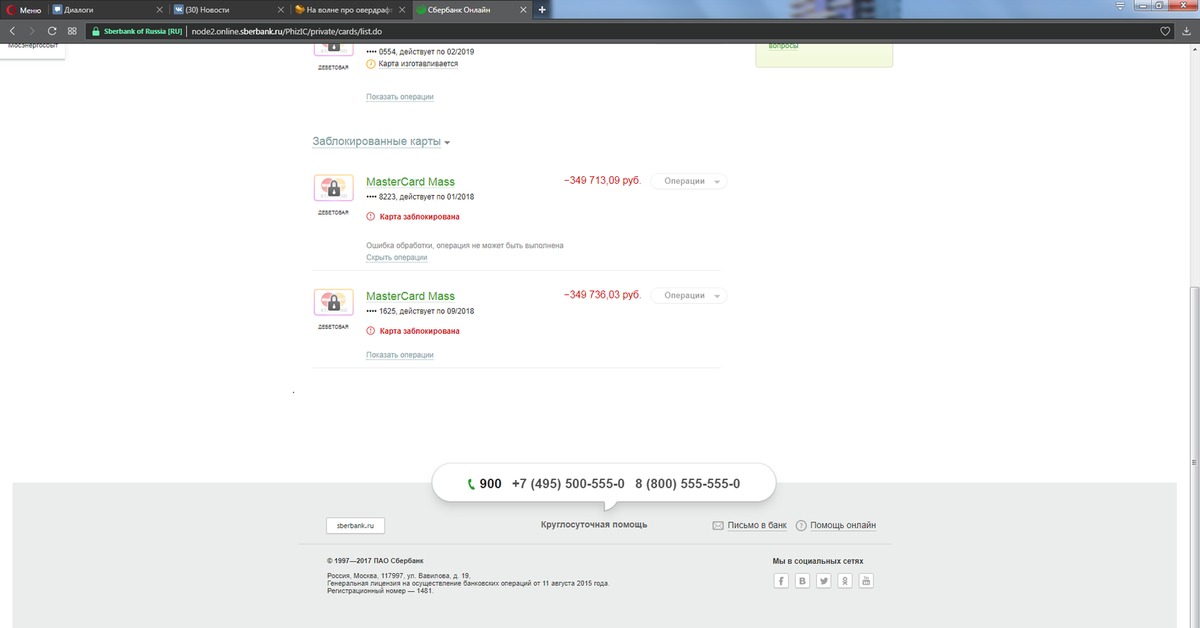Switch to the '(30) Новости' tab
Image resolution: width=1200 pixels, height=628 pixels.
point(222,9)
